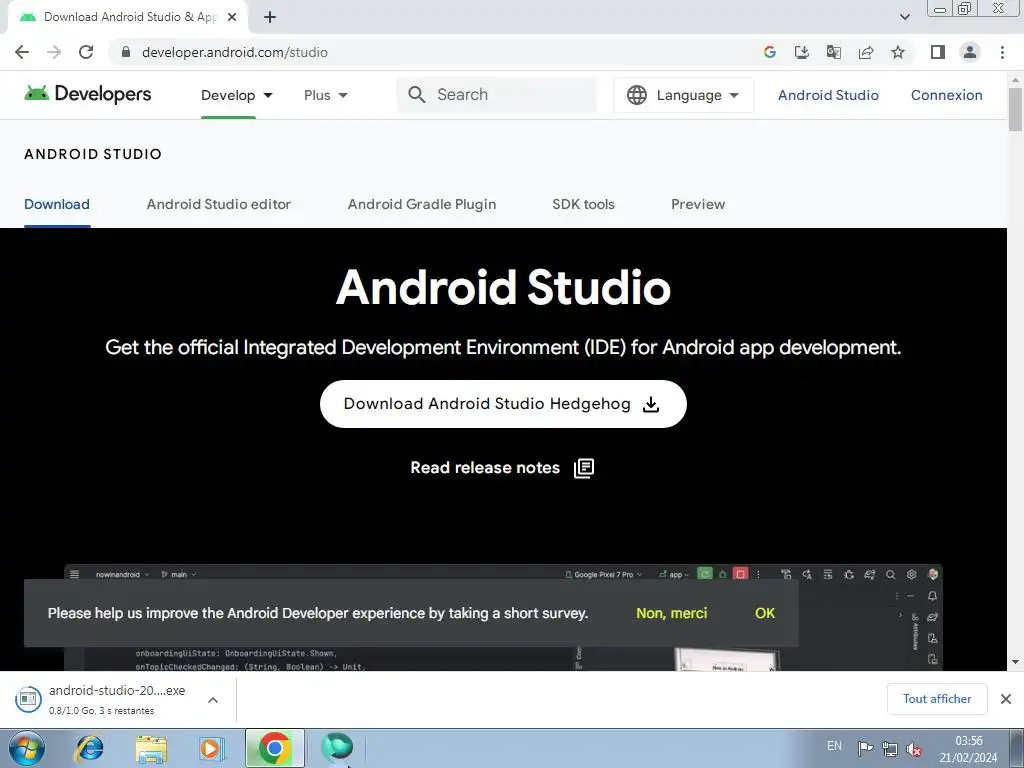This screenshot has height=768, width=1024.
Task: Open the media player taskbar icon
Action: coord(211,748)
